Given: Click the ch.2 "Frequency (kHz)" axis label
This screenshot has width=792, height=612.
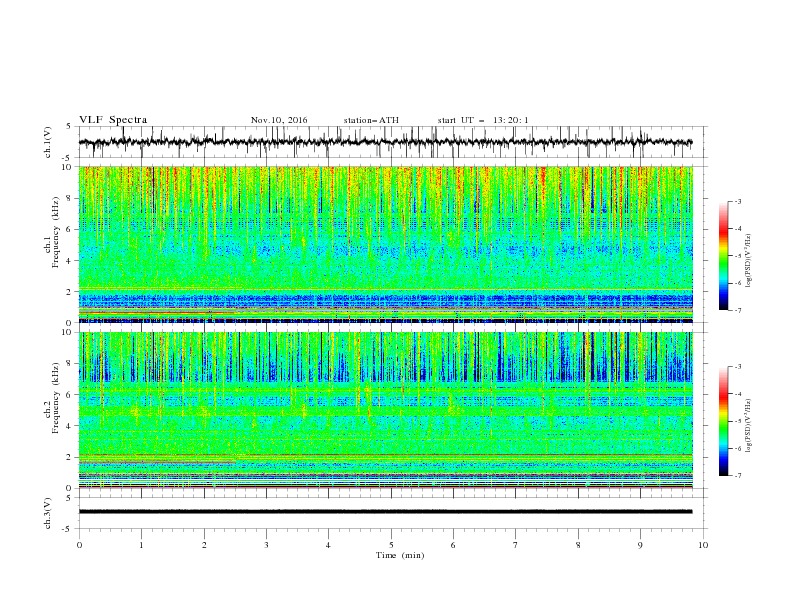Looking at the screenshot, I should pos(56,398).
